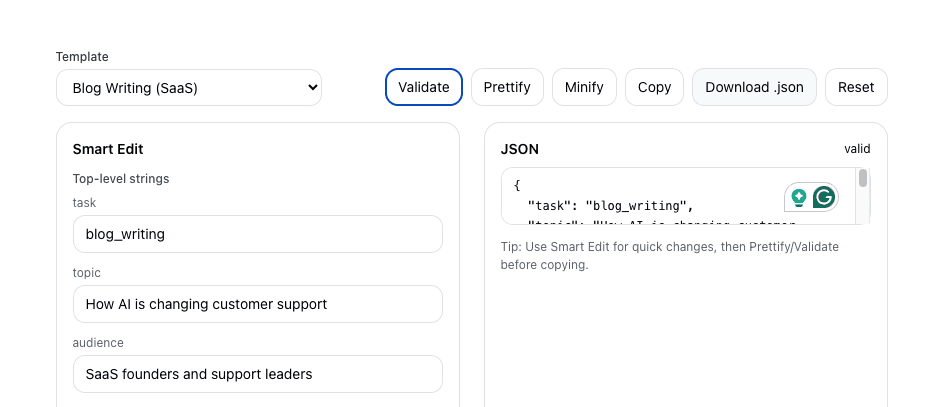
Task: Click the Smart Edit panel heading
Action: 108,149
